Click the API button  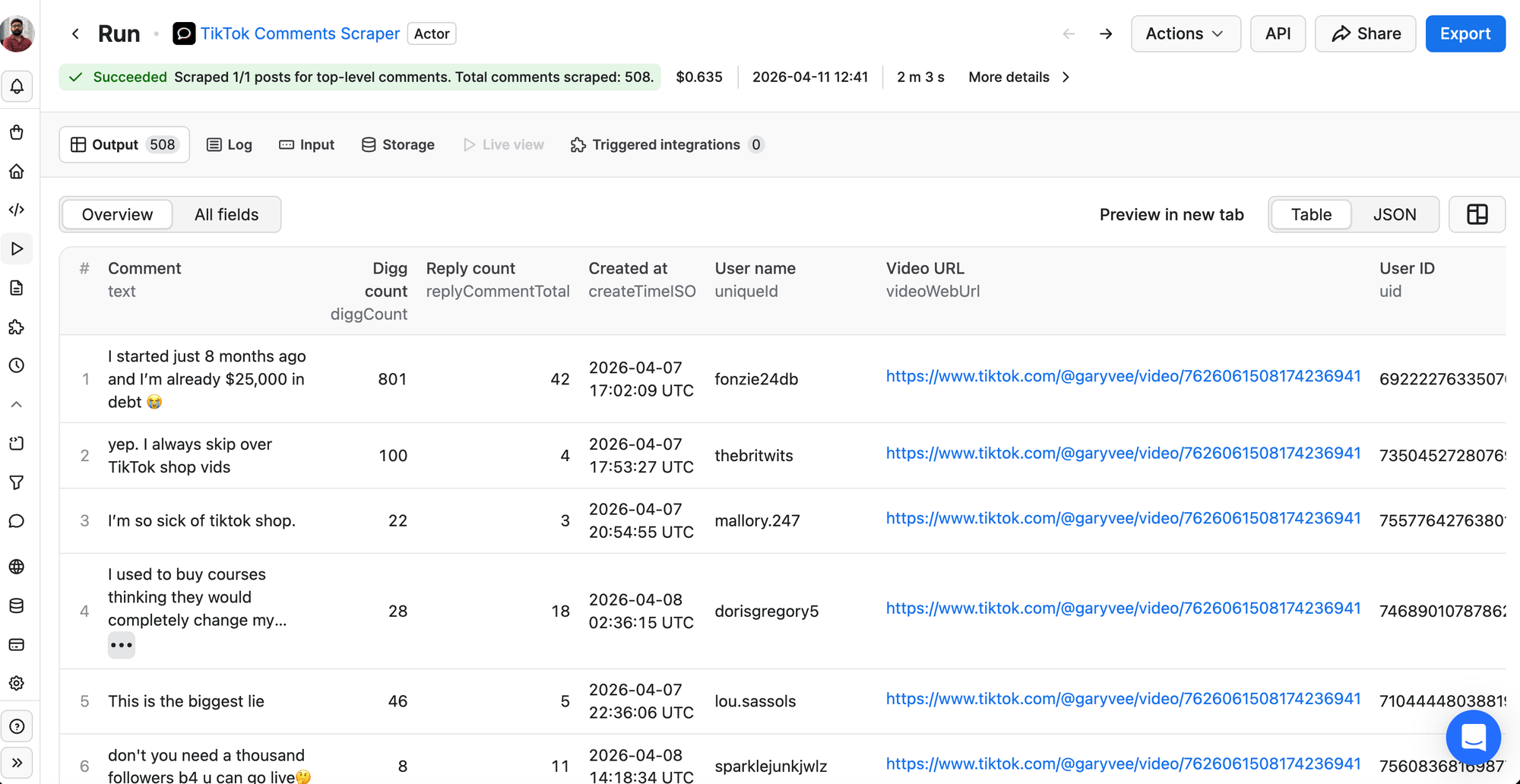(x=1278, y=33)
